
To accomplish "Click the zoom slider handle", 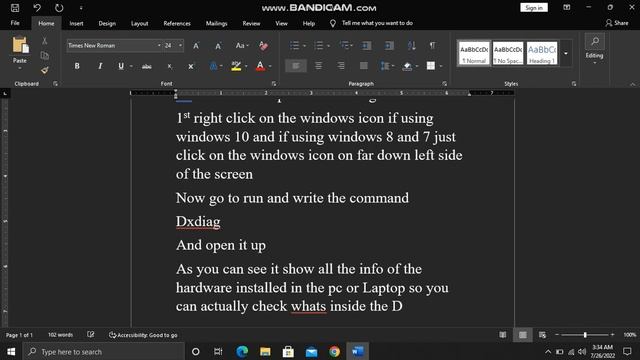I will (585, 335).
